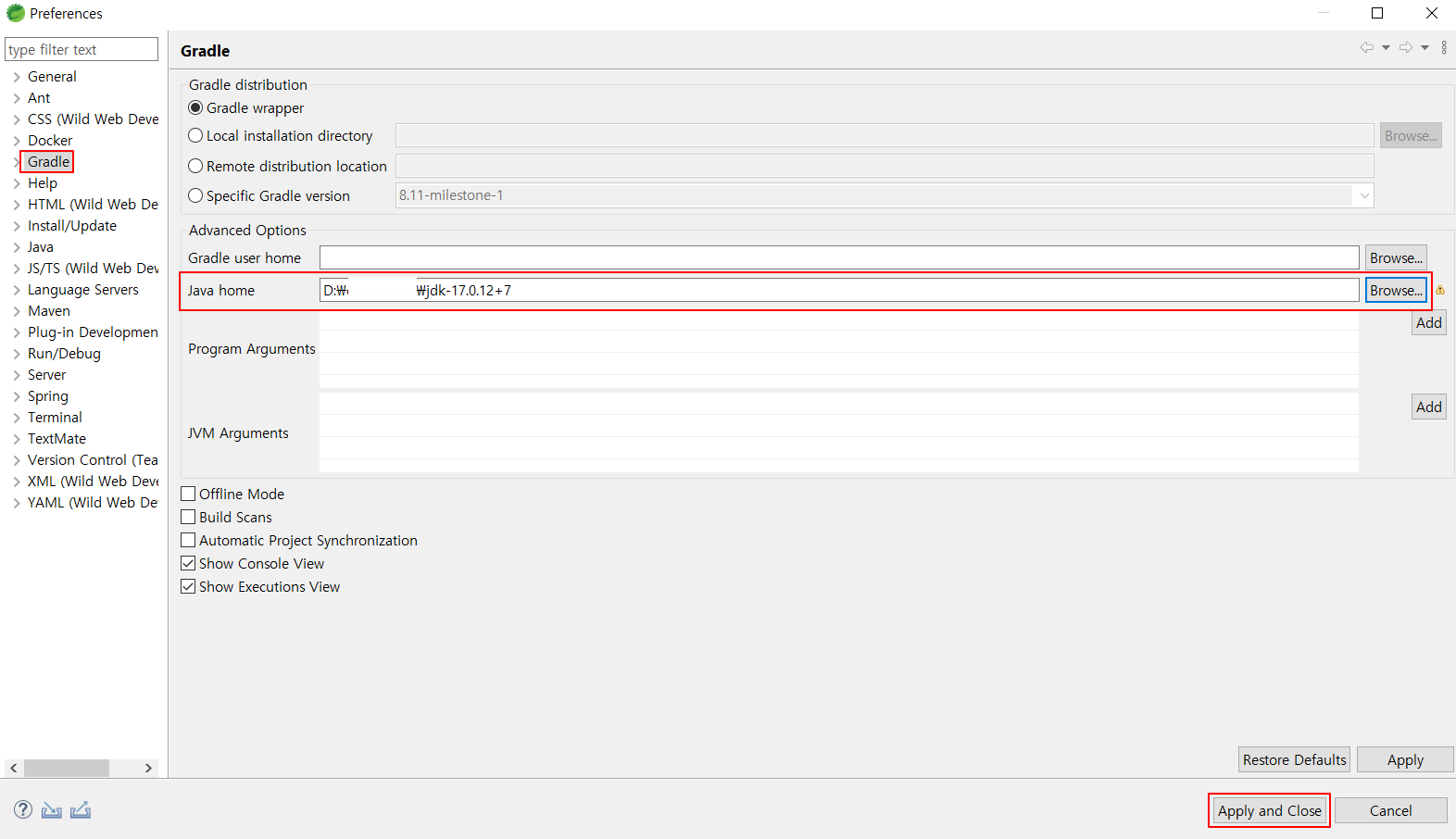This screenshot has width=1456, height=839.
Task: Click the back navigation arrow icon
Action: click(1366, 47)
